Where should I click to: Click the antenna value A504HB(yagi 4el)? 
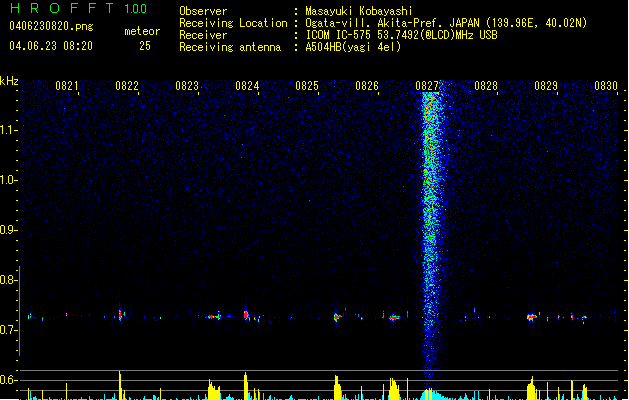click(x=353, y=47)
